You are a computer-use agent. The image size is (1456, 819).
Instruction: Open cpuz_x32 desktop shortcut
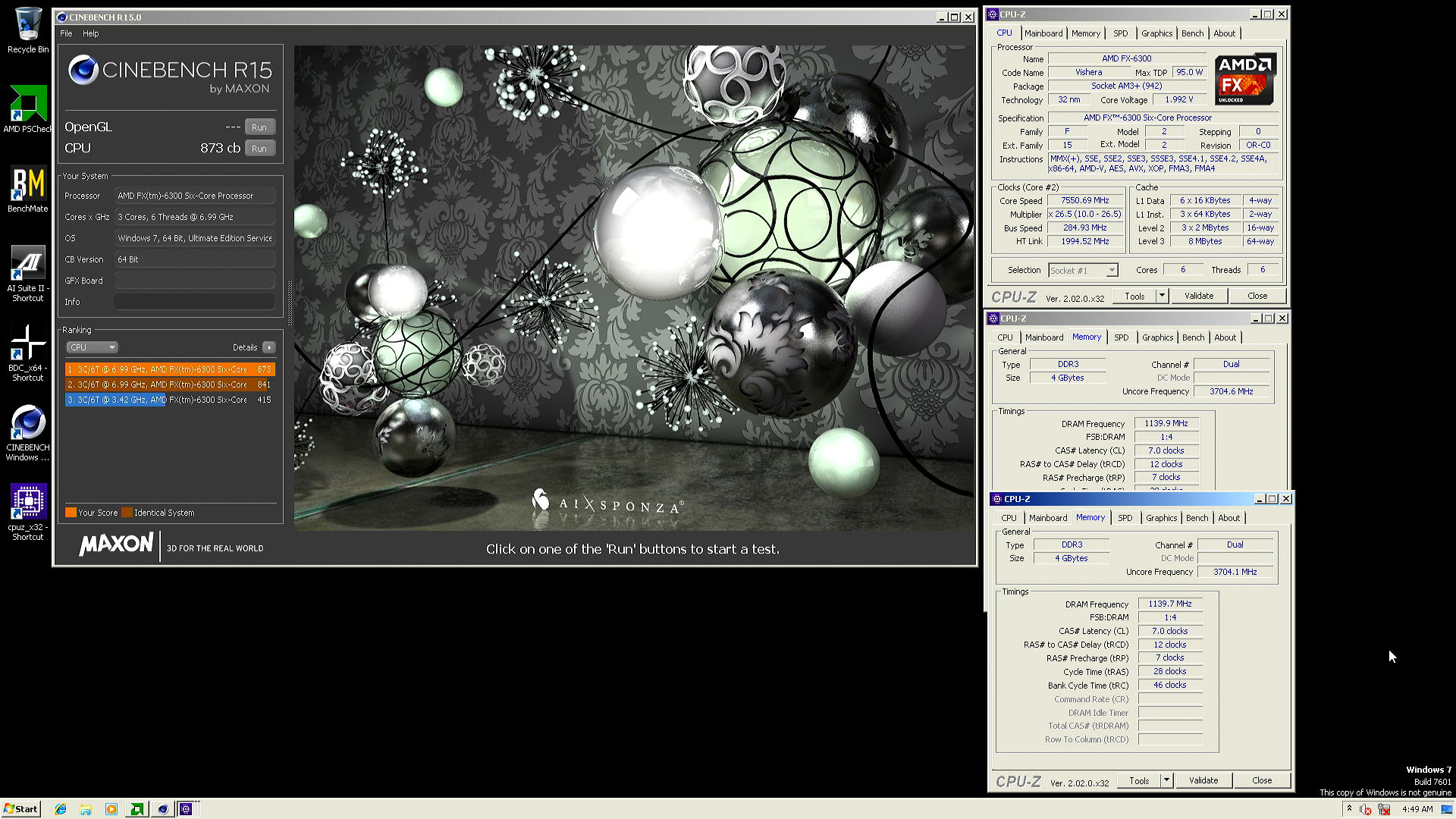[28, 513]
